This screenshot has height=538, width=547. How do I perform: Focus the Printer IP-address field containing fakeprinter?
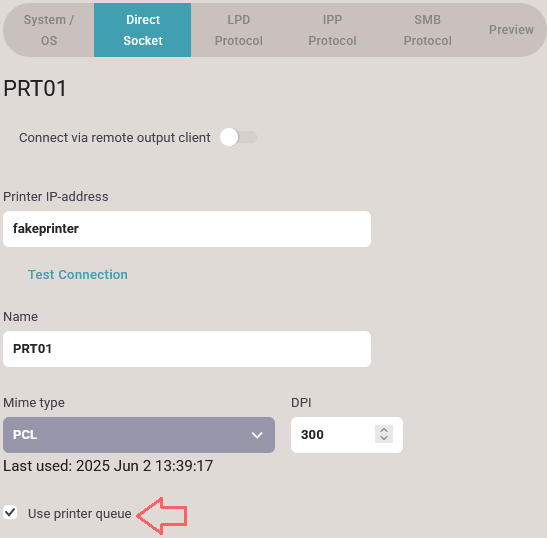tap(187, 229)
